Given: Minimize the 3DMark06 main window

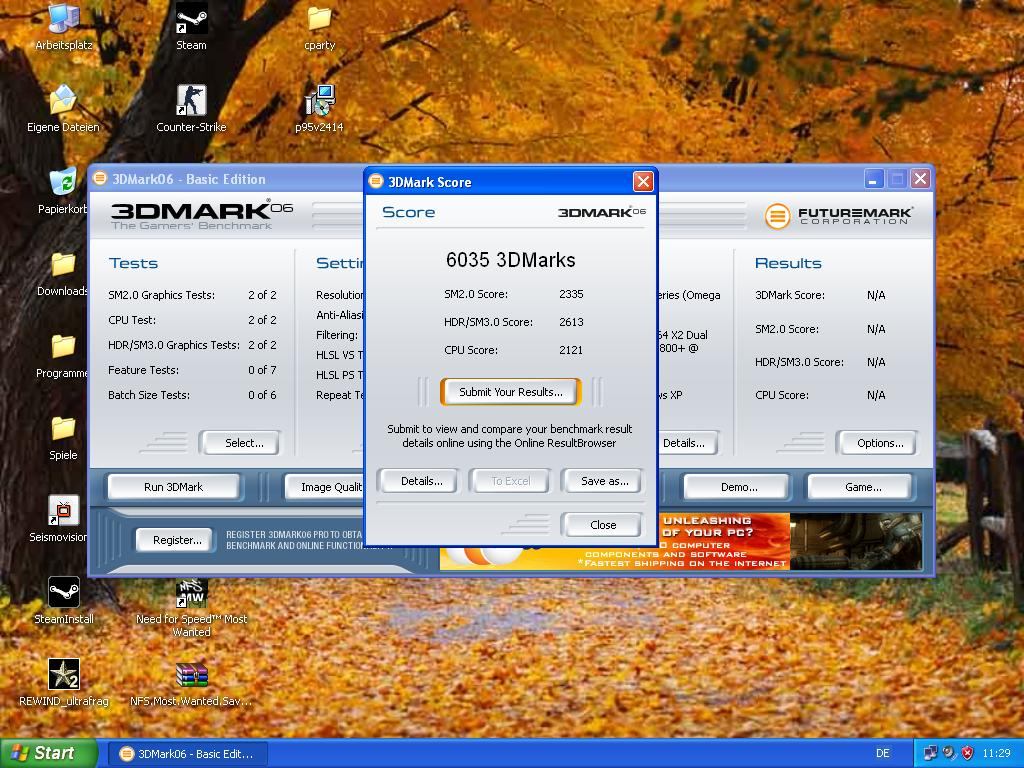Looking at the screenshot, I should tap(874, 178).
